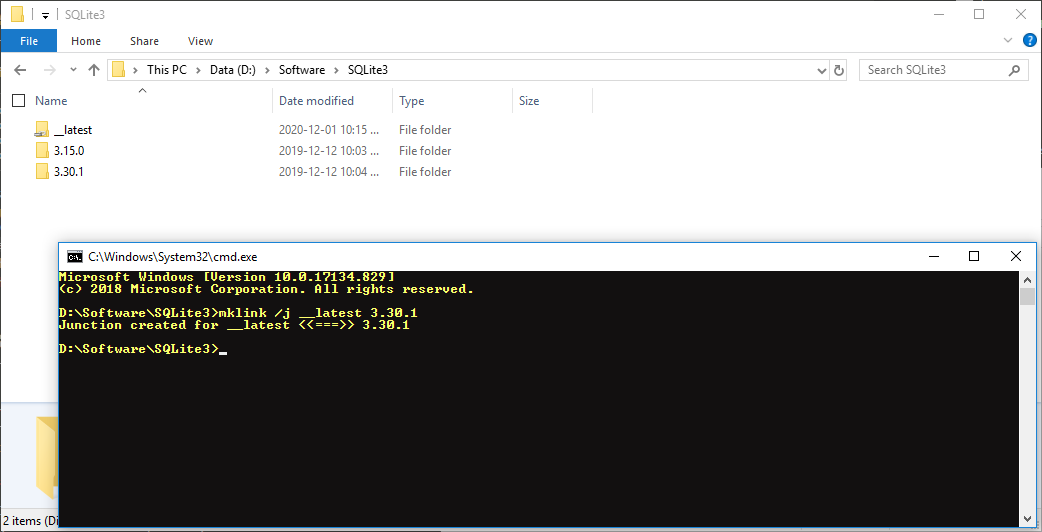
Task: Refresh the SQLite3 folder view
Action: 839,70
